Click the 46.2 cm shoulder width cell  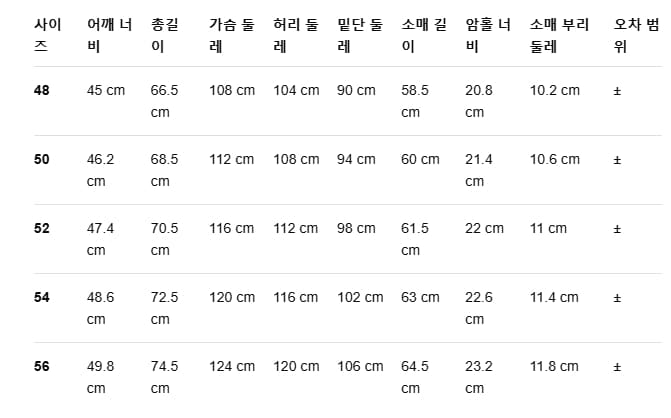(101, 170)
